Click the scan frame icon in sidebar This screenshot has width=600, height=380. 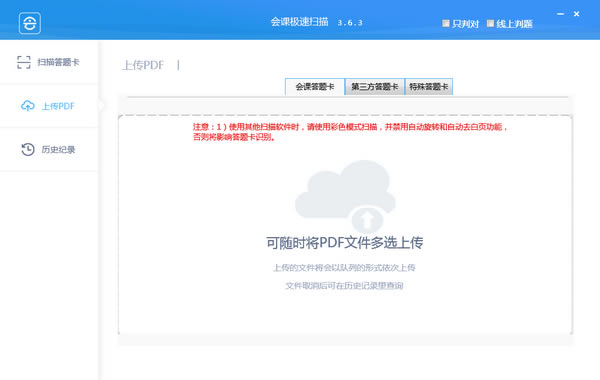(x=24, y=62)
